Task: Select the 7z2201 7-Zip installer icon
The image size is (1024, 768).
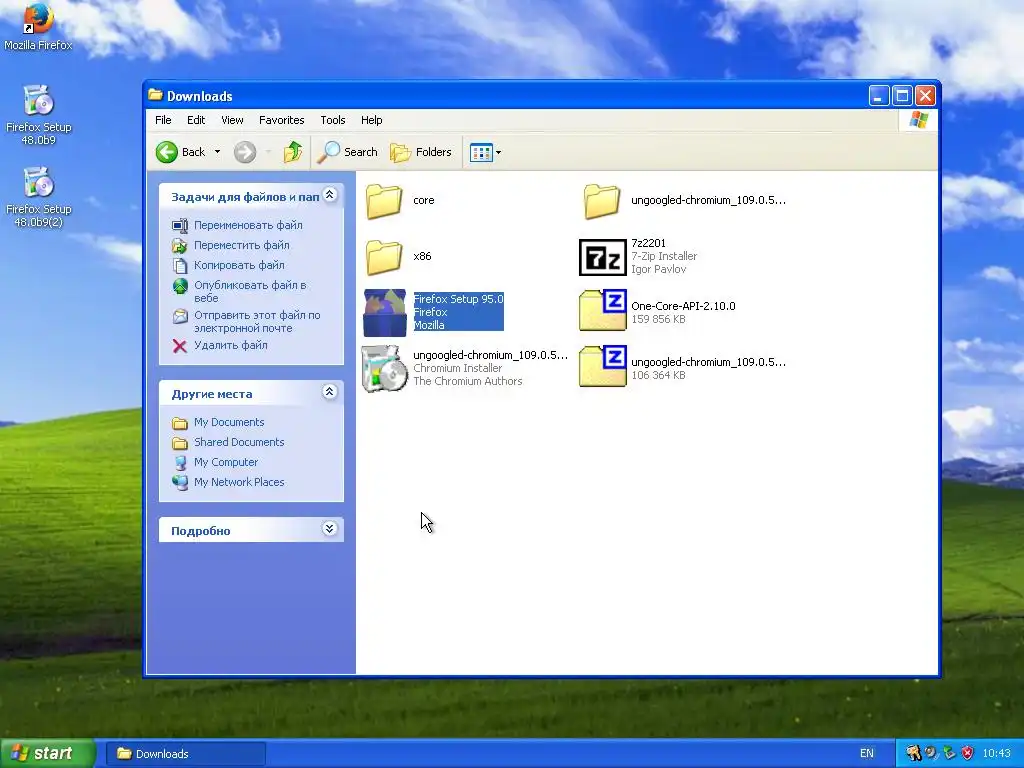Action: click(602, 257)
